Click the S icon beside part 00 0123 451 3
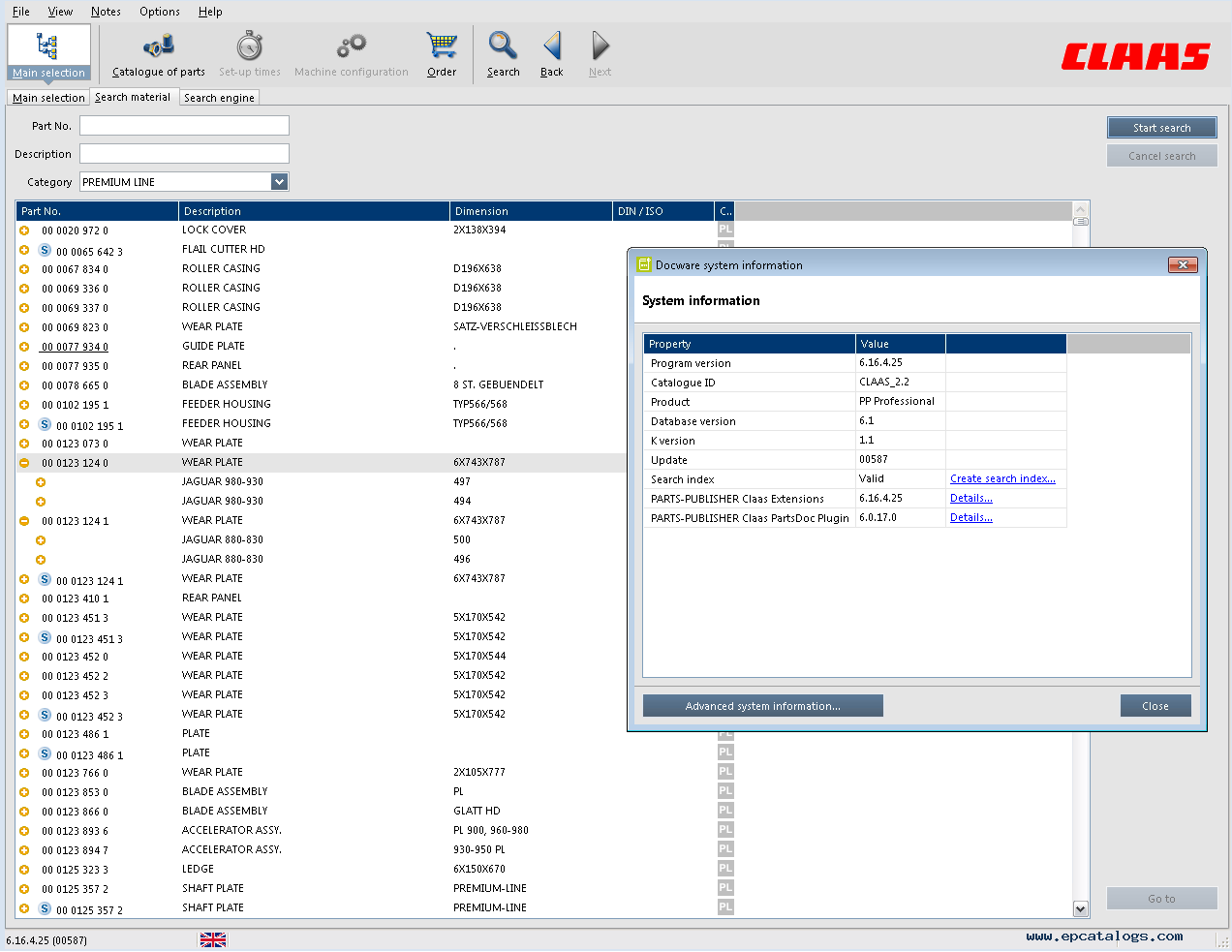This screenshot has width=1232, height=952. pyautogui.click(x=45, y=637)
